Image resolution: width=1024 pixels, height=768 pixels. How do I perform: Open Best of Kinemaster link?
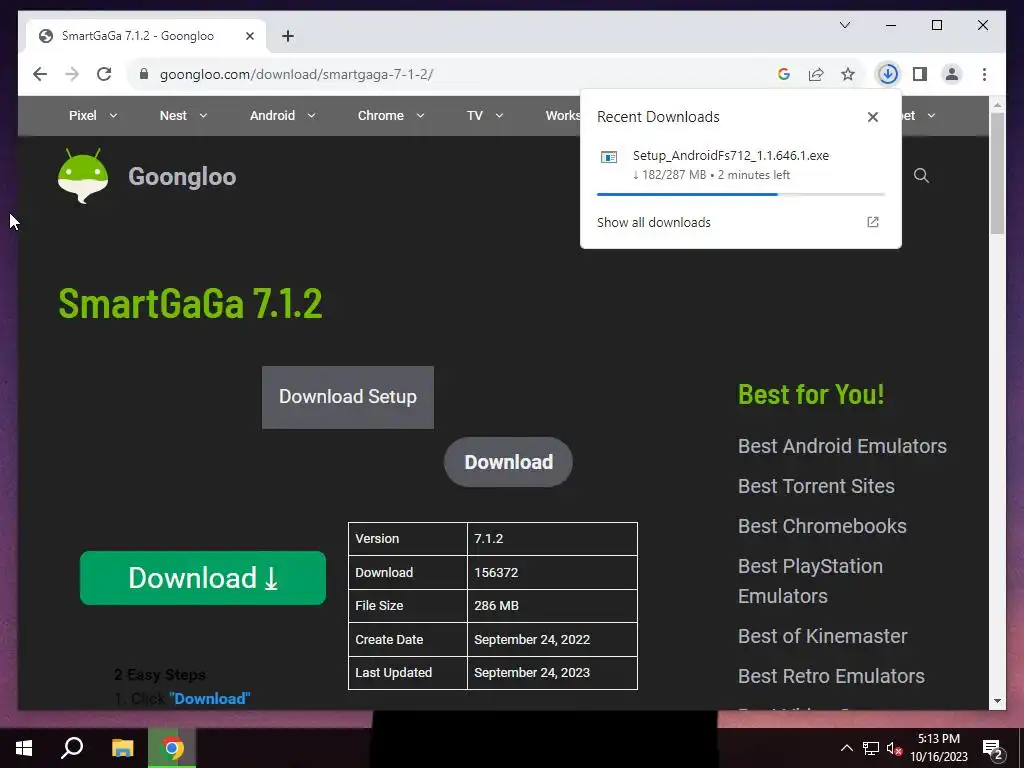coord(822,636)
